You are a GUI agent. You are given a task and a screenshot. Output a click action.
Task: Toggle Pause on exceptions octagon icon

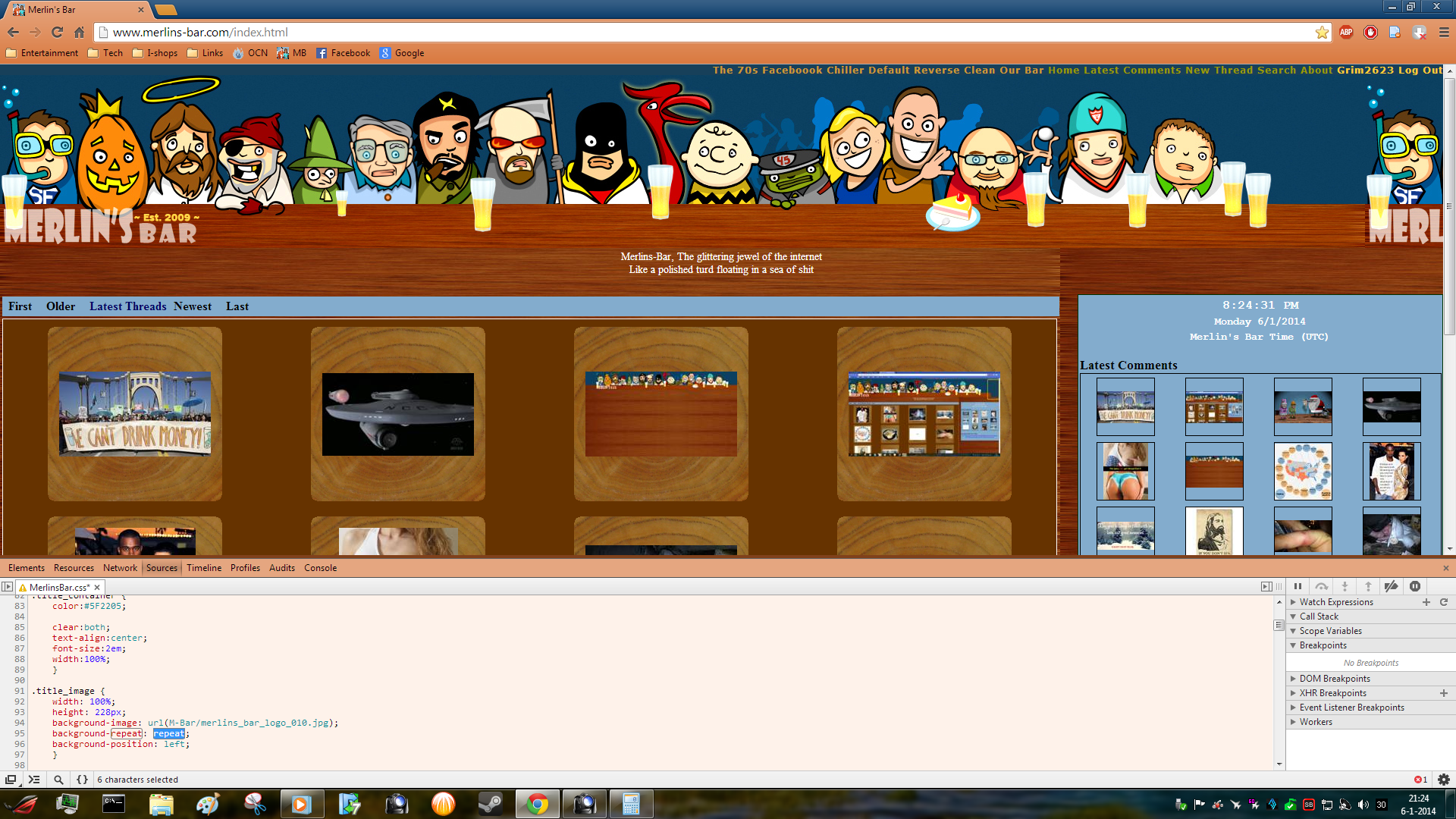1414,586
